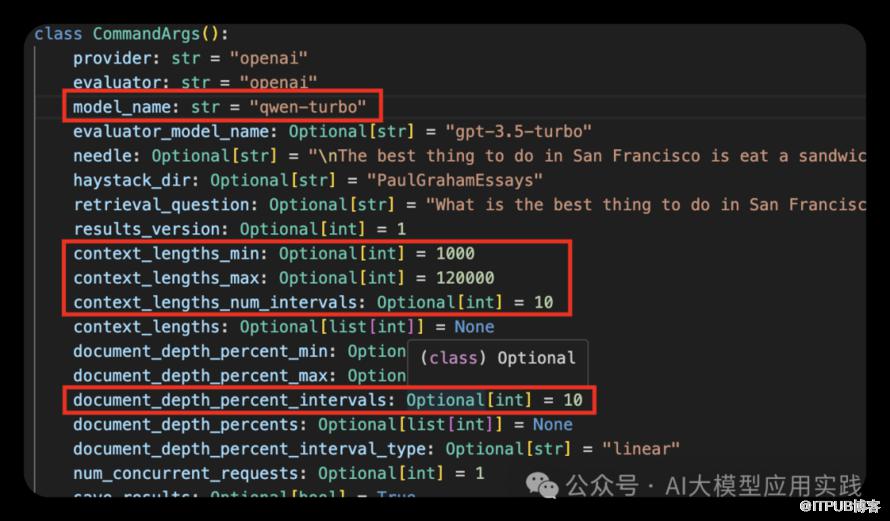
Task: Click the needle string starting "\nThe best thing"
Action: 587,156
